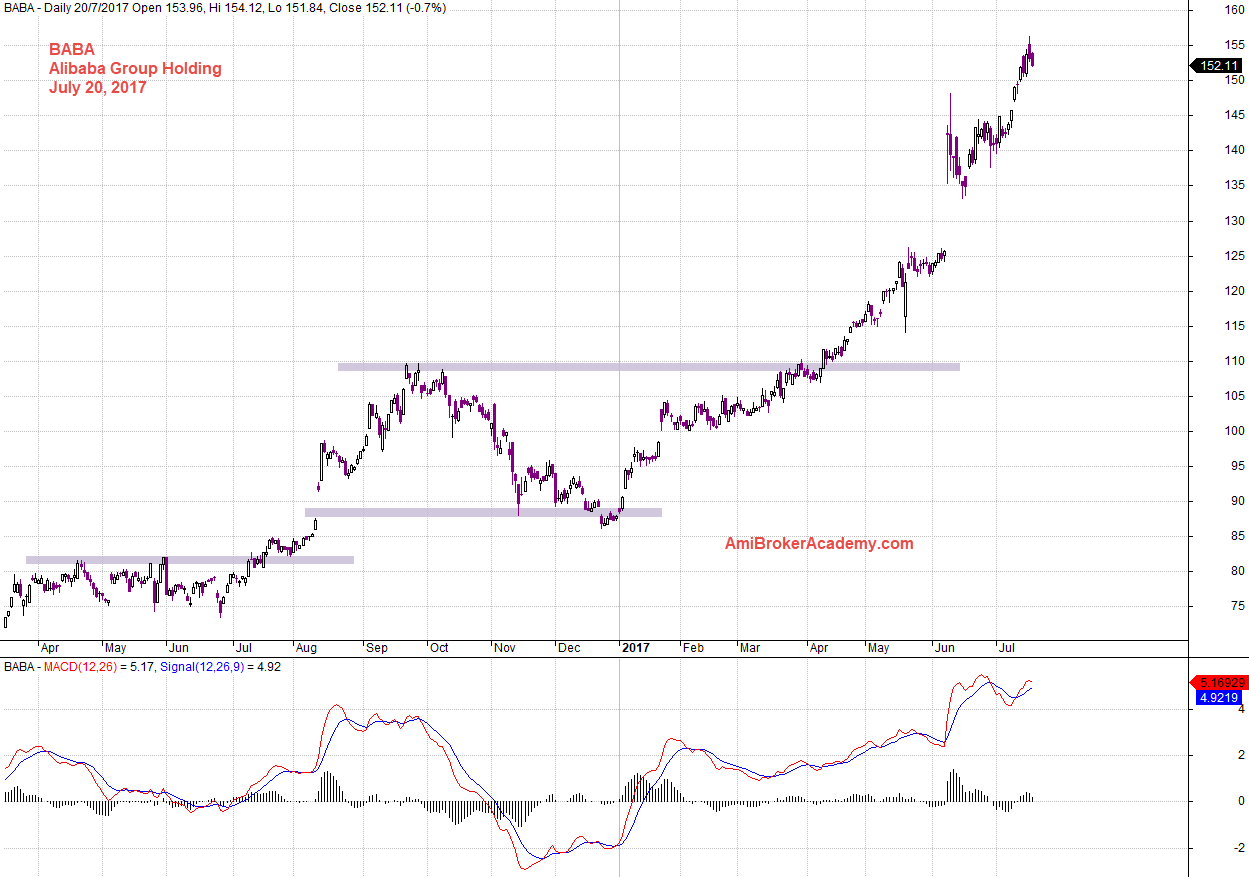
Task: Click the resistance band near 110
Action: [x=649, y=367]
